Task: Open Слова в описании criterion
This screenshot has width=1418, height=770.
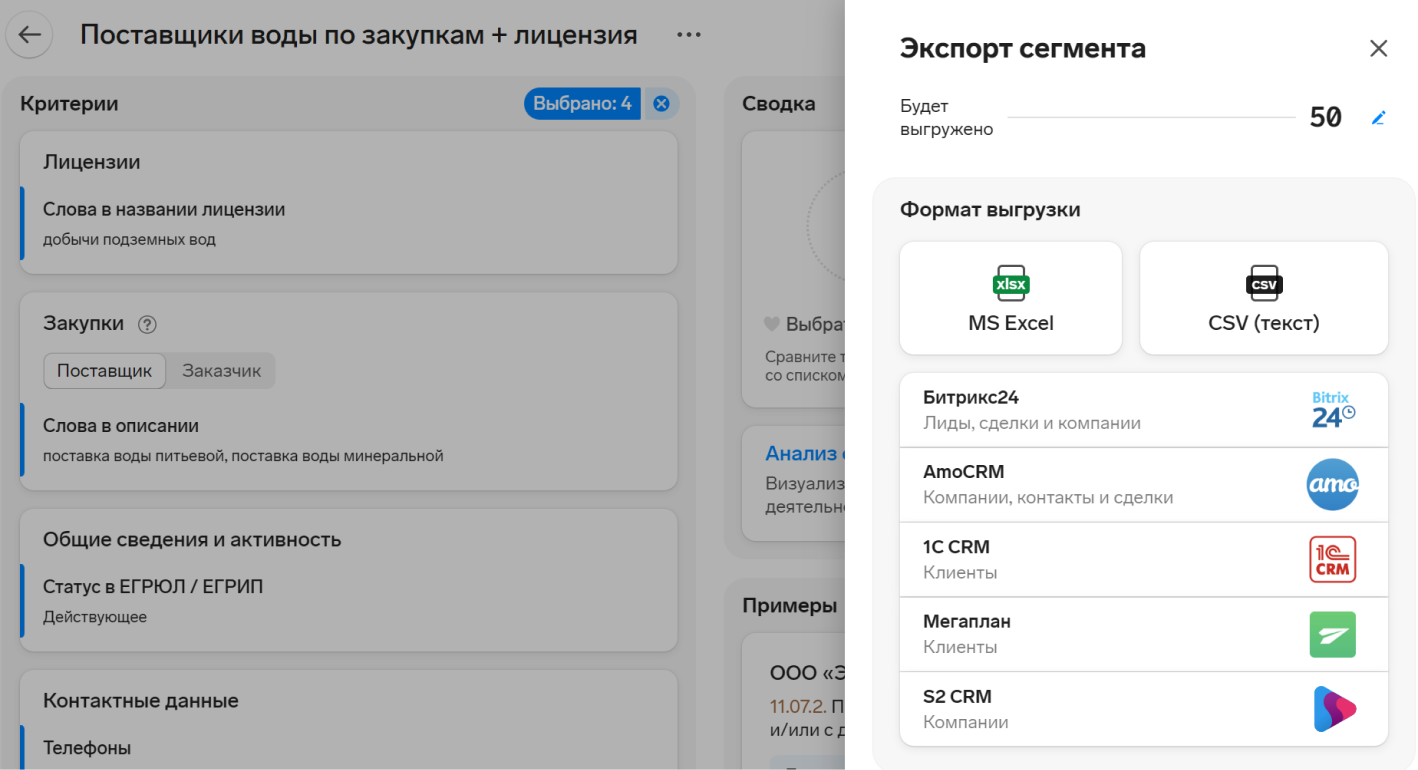Action: point(349,440)
